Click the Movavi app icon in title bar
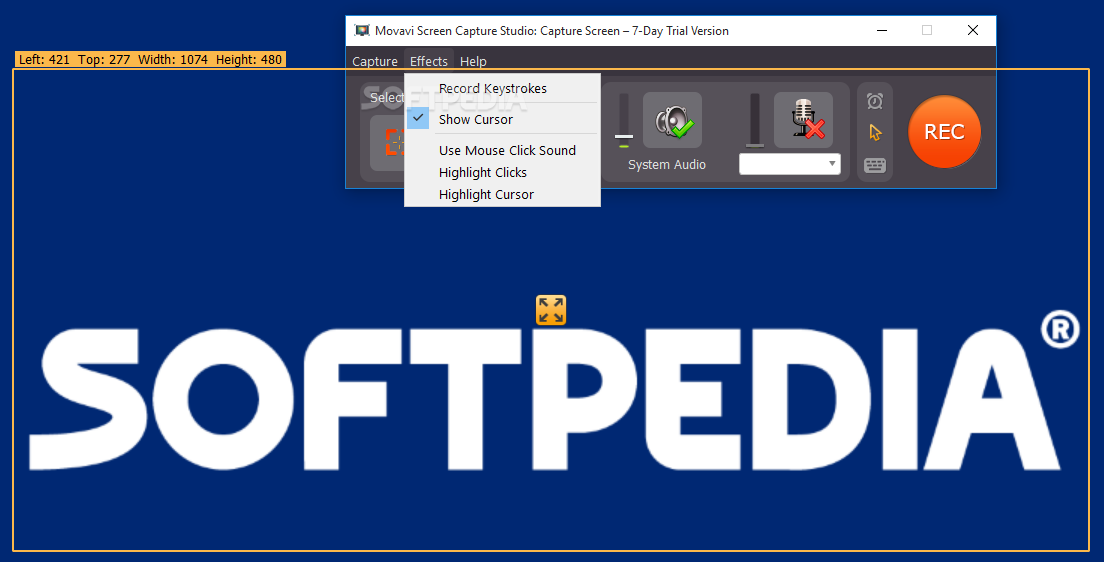1104x562 pixels. (362, 30)
